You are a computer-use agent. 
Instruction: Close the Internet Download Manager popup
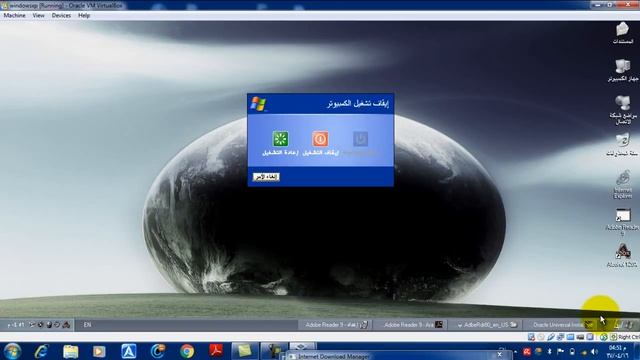coord(499,355)
